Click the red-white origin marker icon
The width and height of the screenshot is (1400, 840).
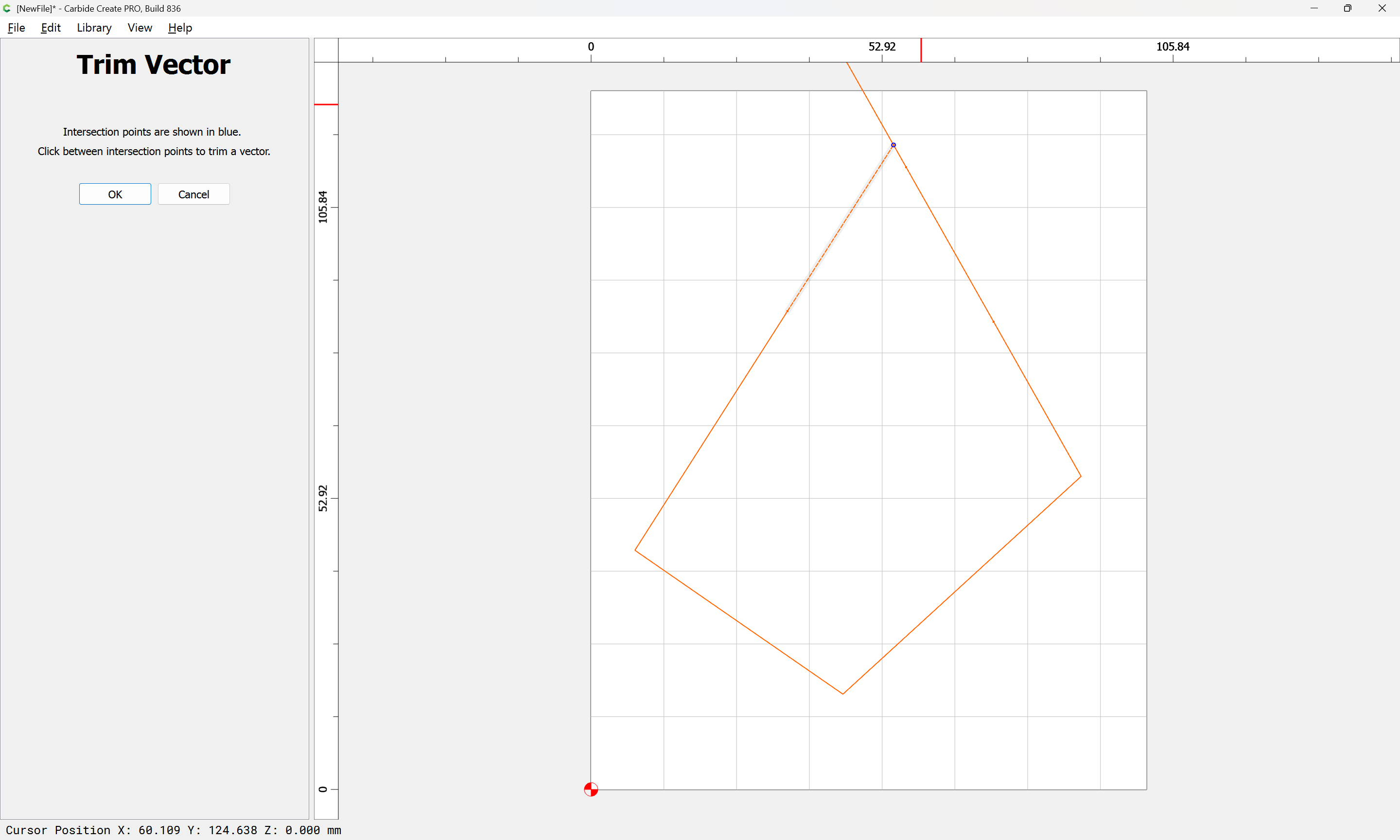[591, 789]
